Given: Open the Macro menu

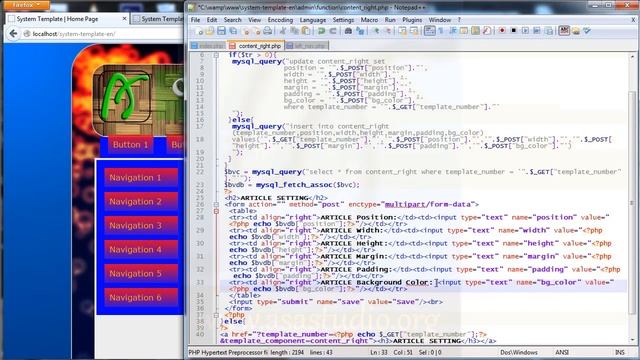Looking at the screenshot, I should click(369, 20).
